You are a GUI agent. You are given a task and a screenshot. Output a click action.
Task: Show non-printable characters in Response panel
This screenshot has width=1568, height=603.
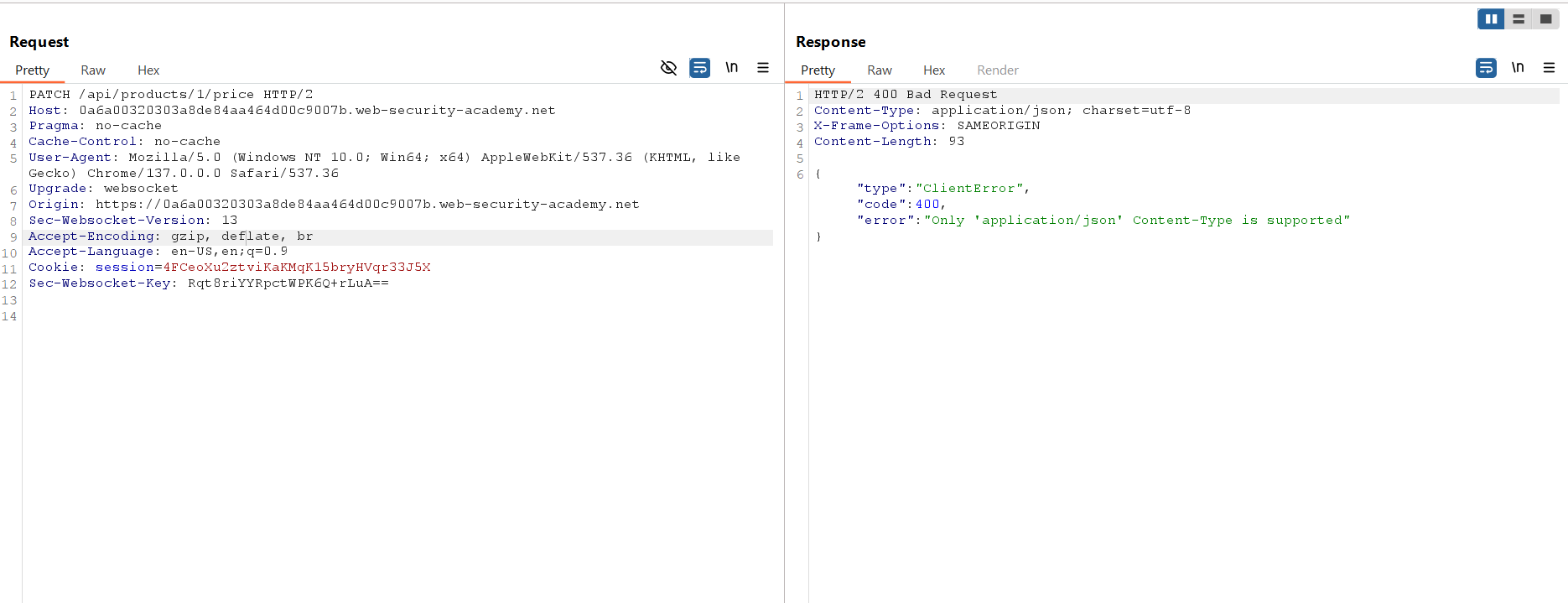1518,68
